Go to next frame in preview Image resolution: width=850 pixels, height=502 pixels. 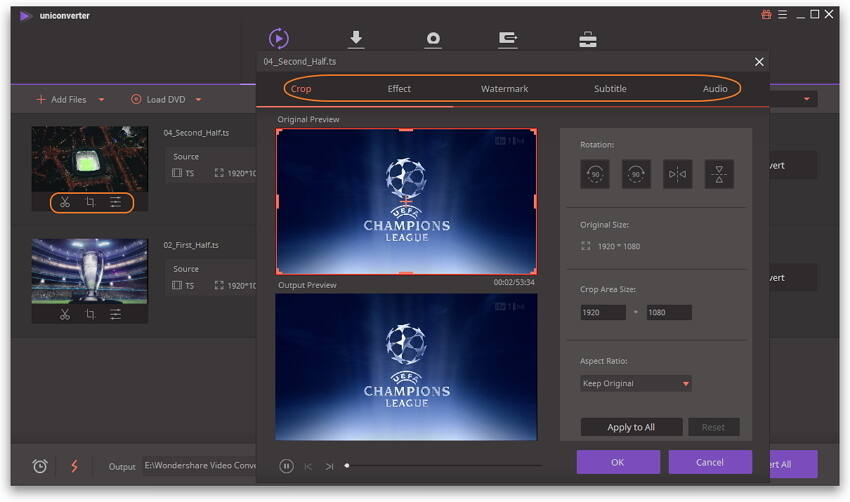pos(329,467)
